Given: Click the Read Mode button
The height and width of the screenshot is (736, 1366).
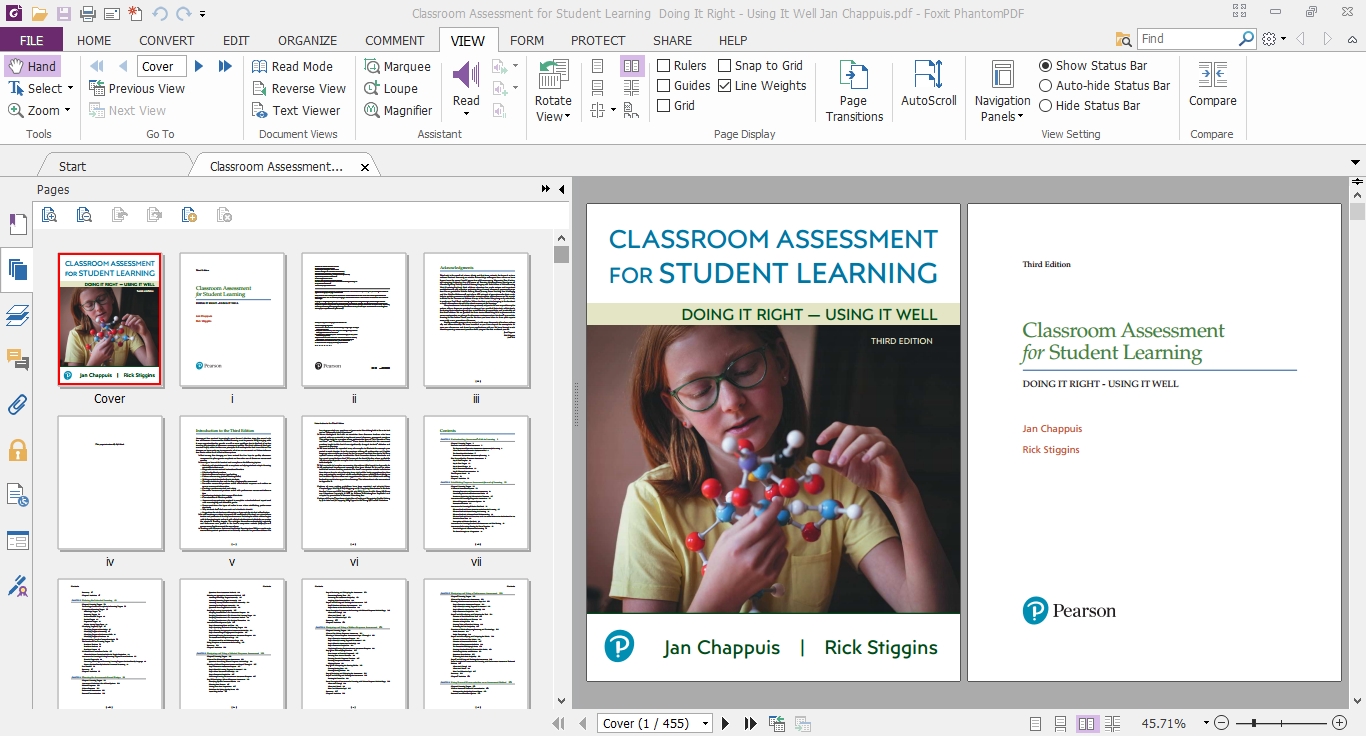Looking at the screenshot, I should click(293, 66).
